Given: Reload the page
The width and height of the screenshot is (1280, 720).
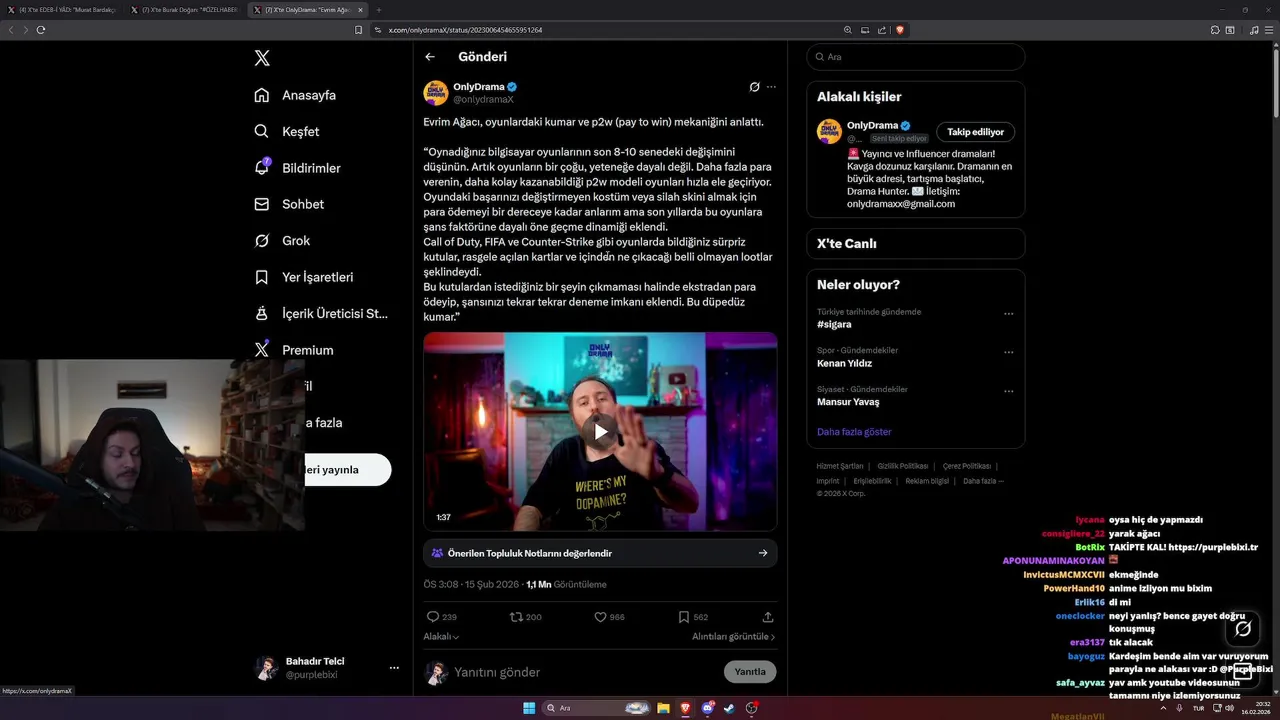Looking at the screenshot, I should (x=41, y=30).
